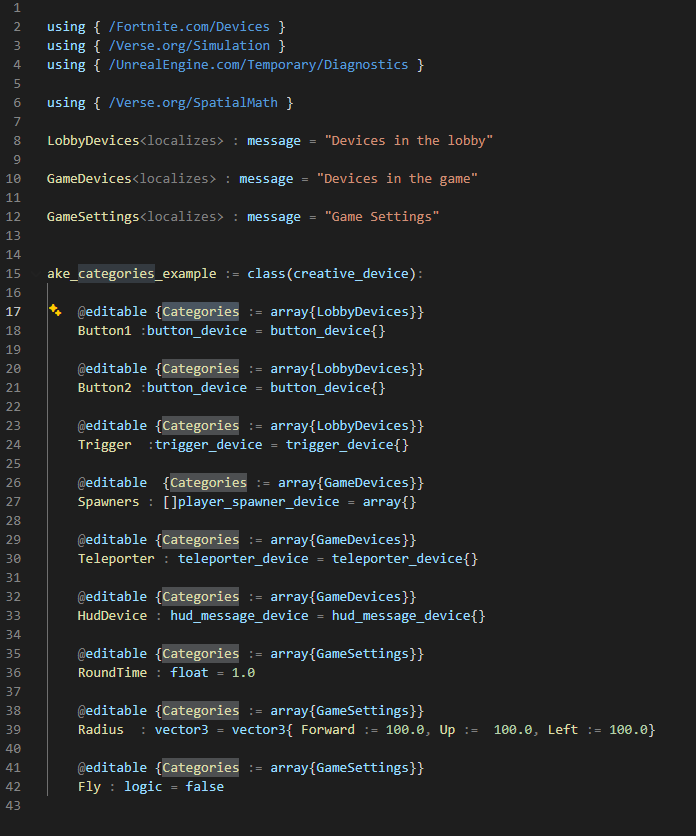The width and height of the screenshot is (696, 836).
Task: Click the Trigger variable name on line 24
Action: (x=105, y=445)
